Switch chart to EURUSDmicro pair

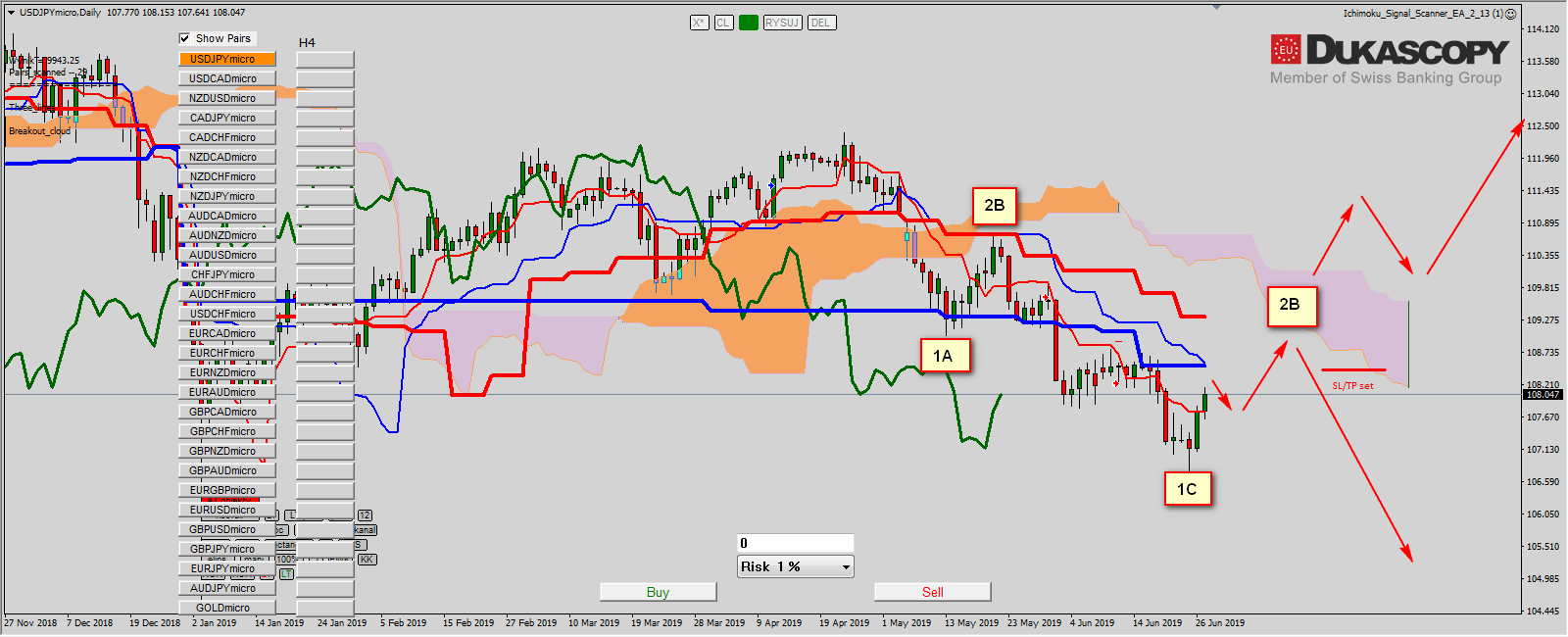coord(226,510)
